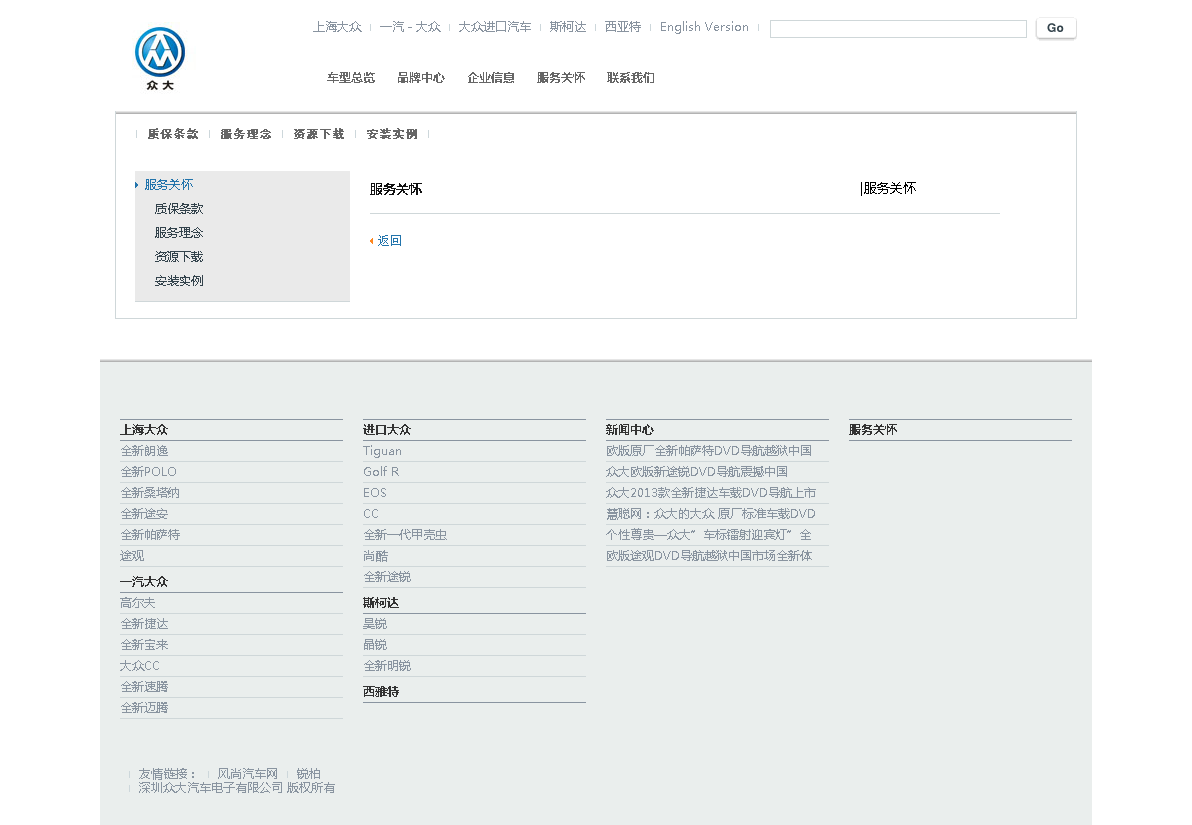Select 安装实例 in left sidebar

click(x=179, y=281)
